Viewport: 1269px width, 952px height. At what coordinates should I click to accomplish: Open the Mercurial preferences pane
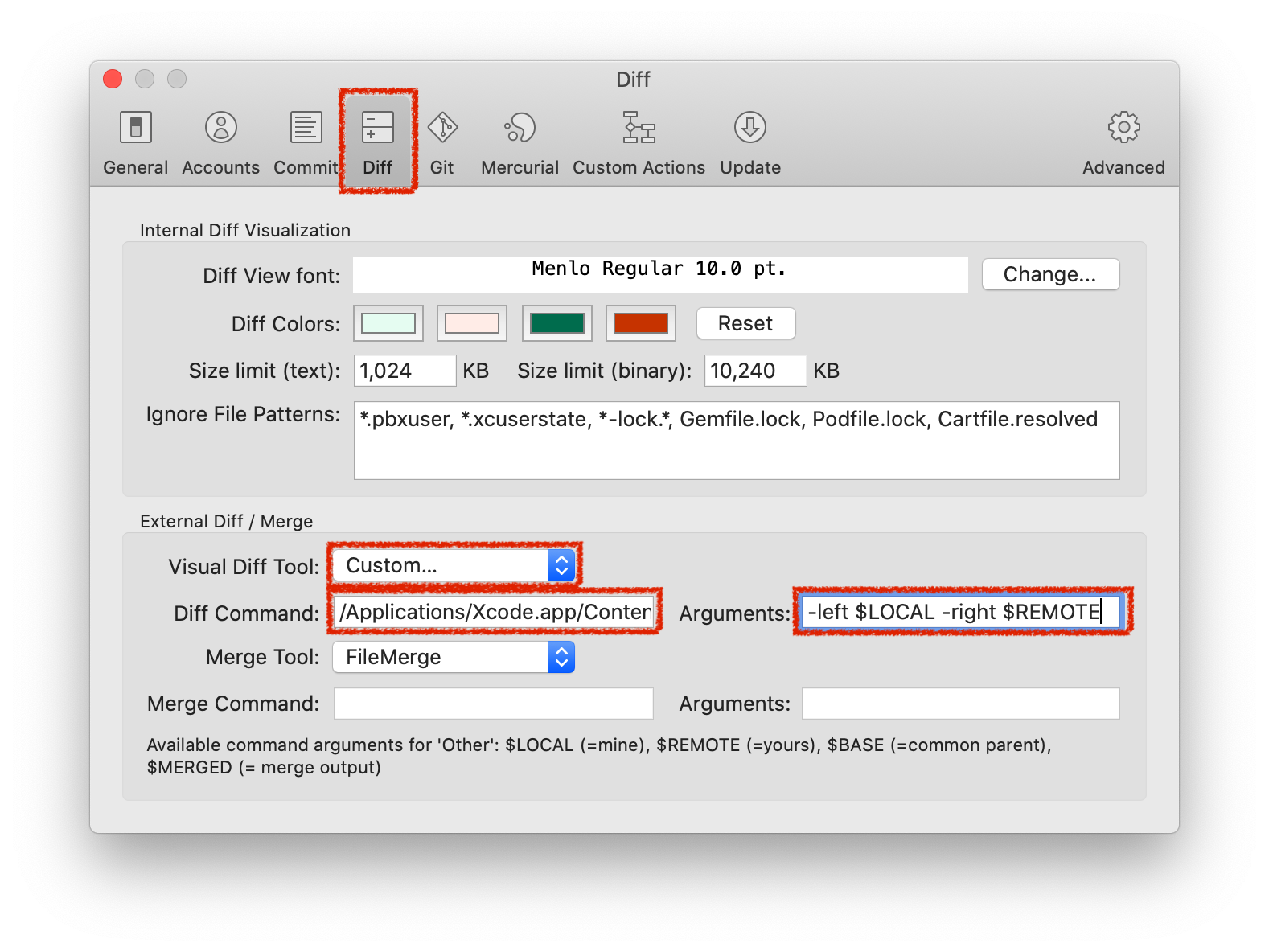pyautogui.click(x=520, y=143)
